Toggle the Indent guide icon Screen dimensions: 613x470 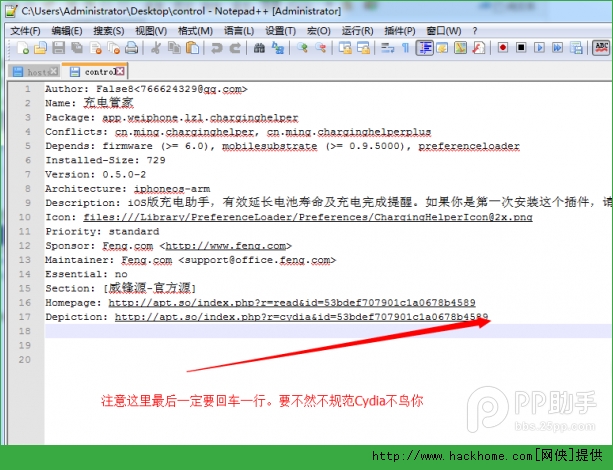(x=424, y=48)
